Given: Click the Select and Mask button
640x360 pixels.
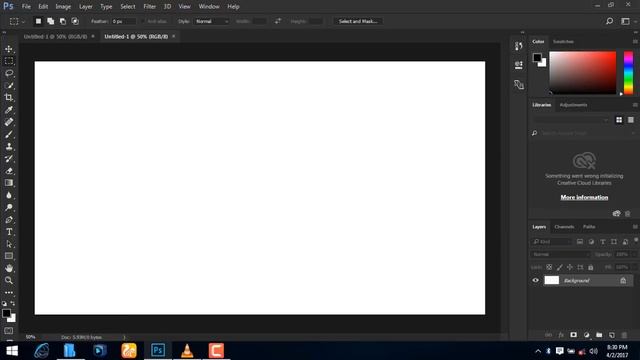Looking at the screenshot, I should [x=358, y=21].
